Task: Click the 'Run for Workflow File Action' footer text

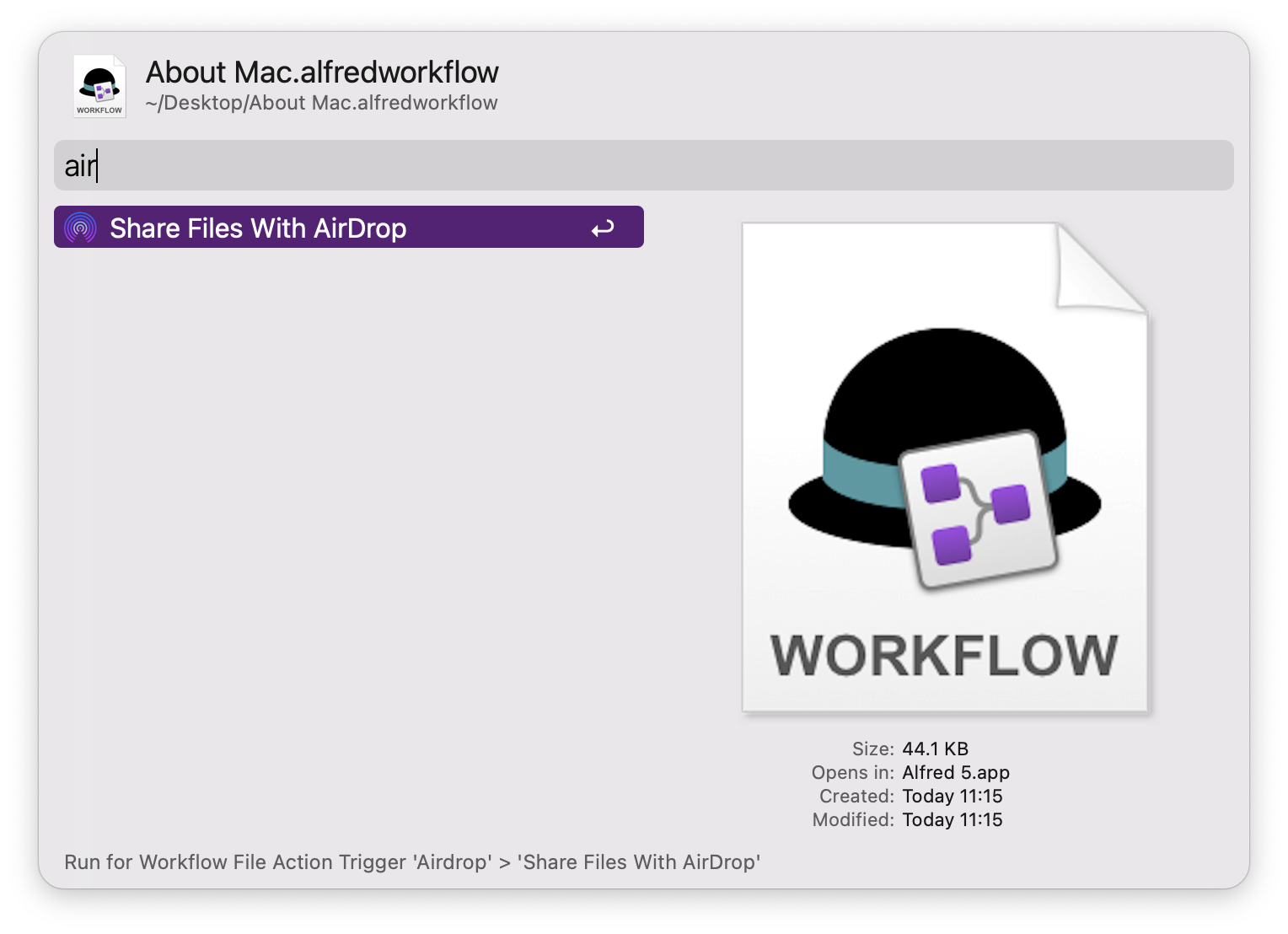Action: [412, 862]
